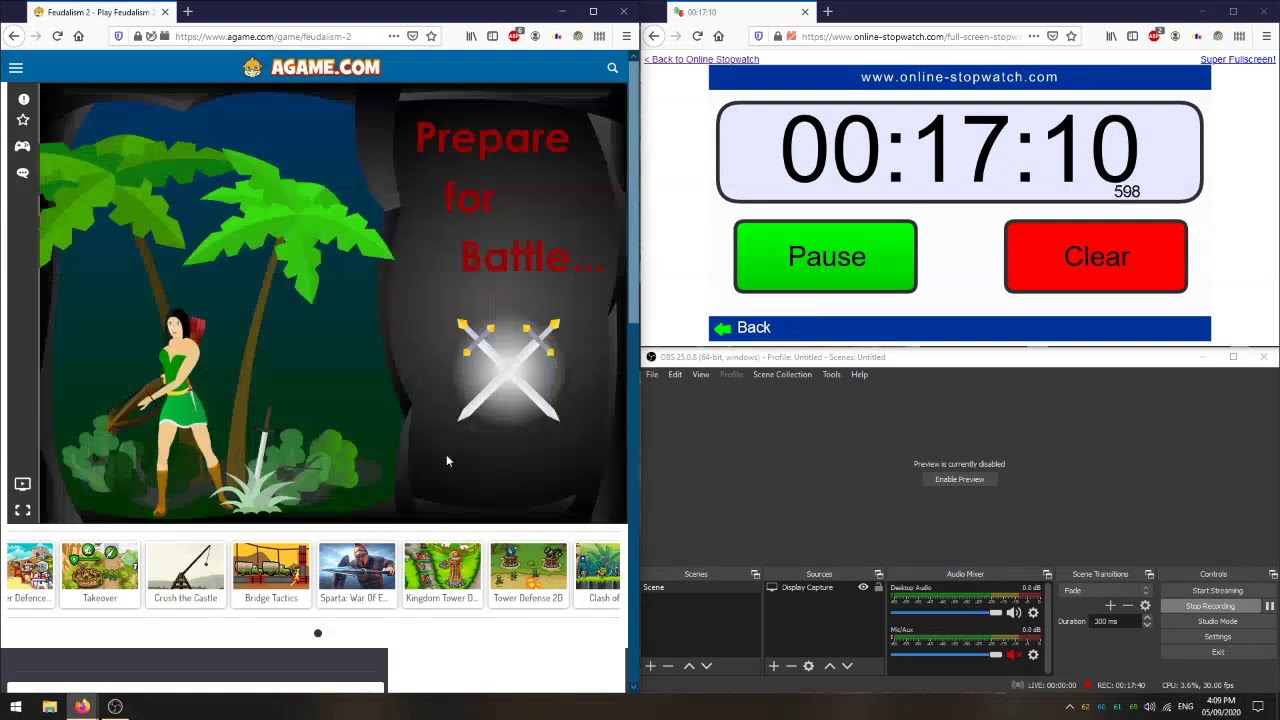The width and height of the screenshot is (1280, 720).
Task: Toggle Studio Mode in OBS
Action: click(1217, 621)
